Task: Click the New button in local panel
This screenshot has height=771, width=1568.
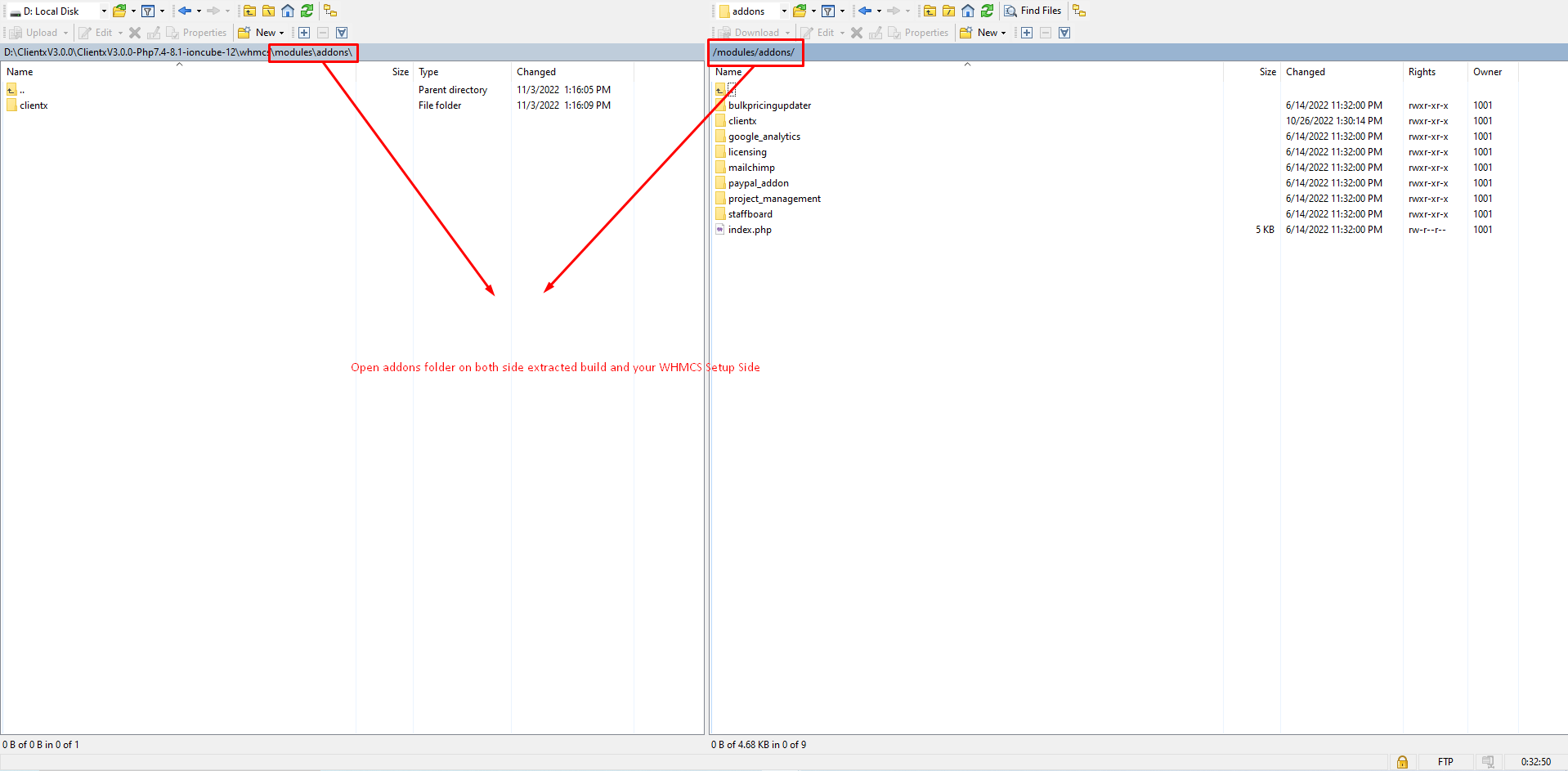Action: pyautogui.click(x=260, y=33)
